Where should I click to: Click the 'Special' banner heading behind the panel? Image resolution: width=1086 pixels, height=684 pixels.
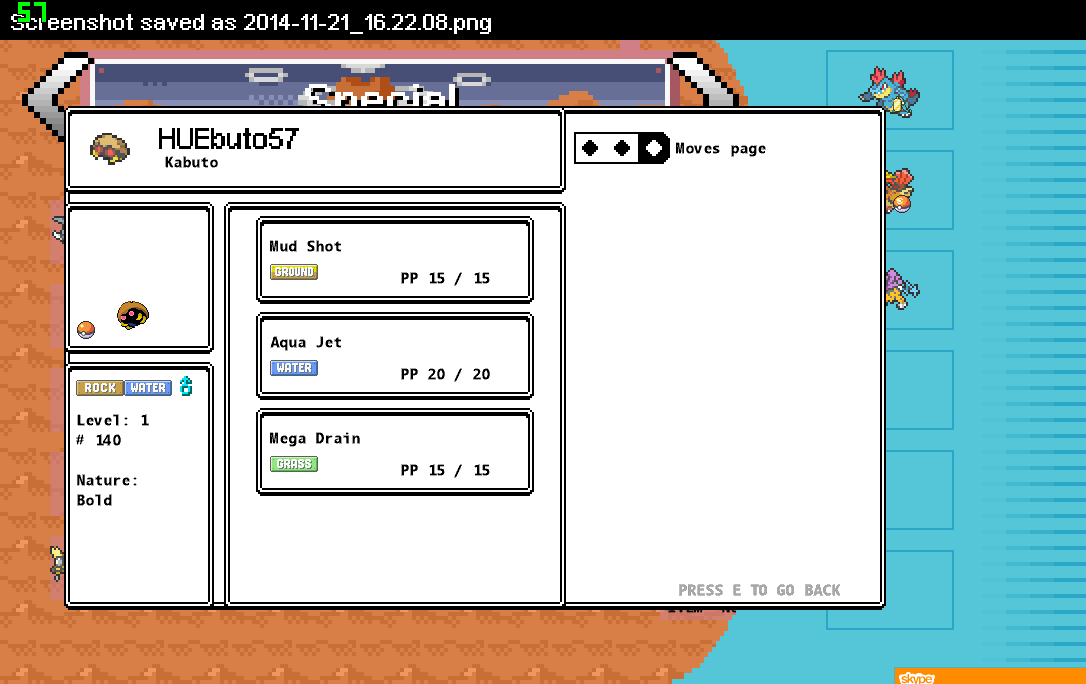[x=381, y=96]
